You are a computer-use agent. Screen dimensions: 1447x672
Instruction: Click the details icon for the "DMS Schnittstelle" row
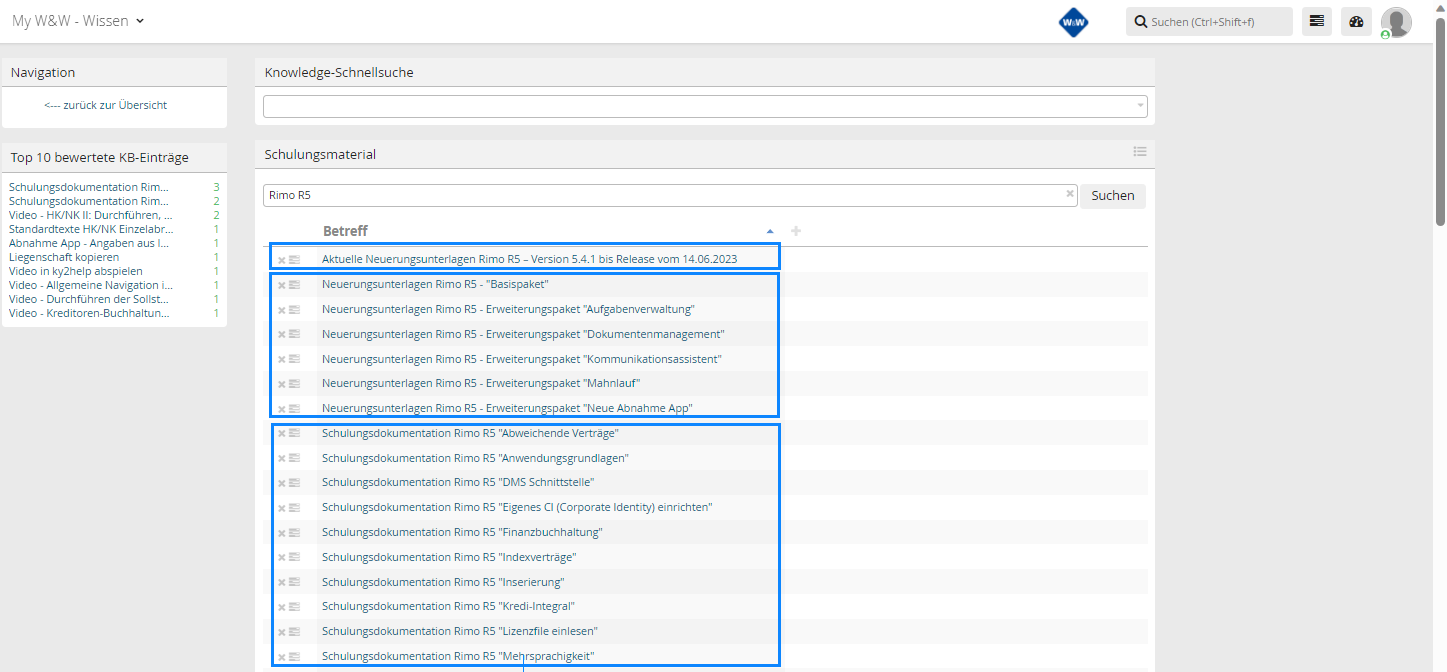pyautogui.click(x=295, y=483)
